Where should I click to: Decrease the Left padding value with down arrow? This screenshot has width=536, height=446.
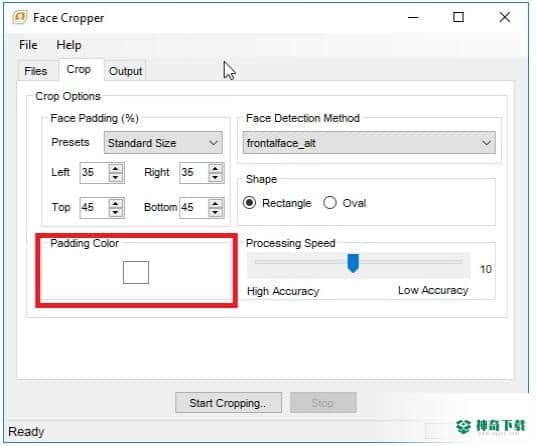[x=116, y=177]
